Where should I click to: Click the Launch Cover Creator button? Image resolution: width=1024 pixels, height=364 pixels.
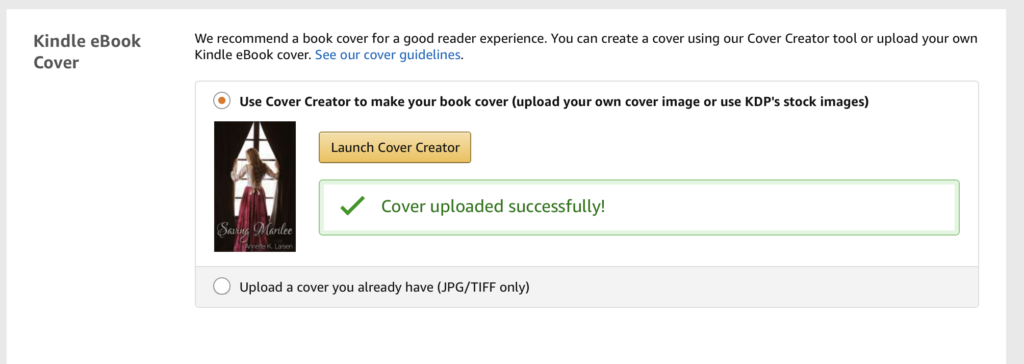[x=394, y=148]
